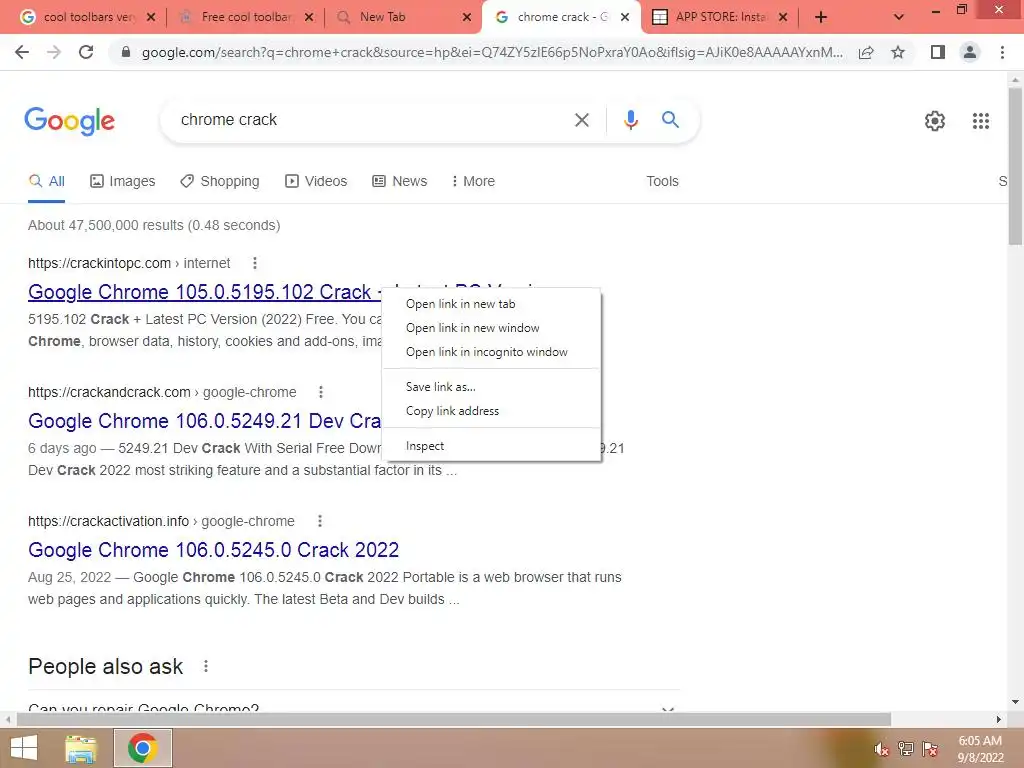Open Google quick settings gear

pyautogui.click(x=935, y=121)
